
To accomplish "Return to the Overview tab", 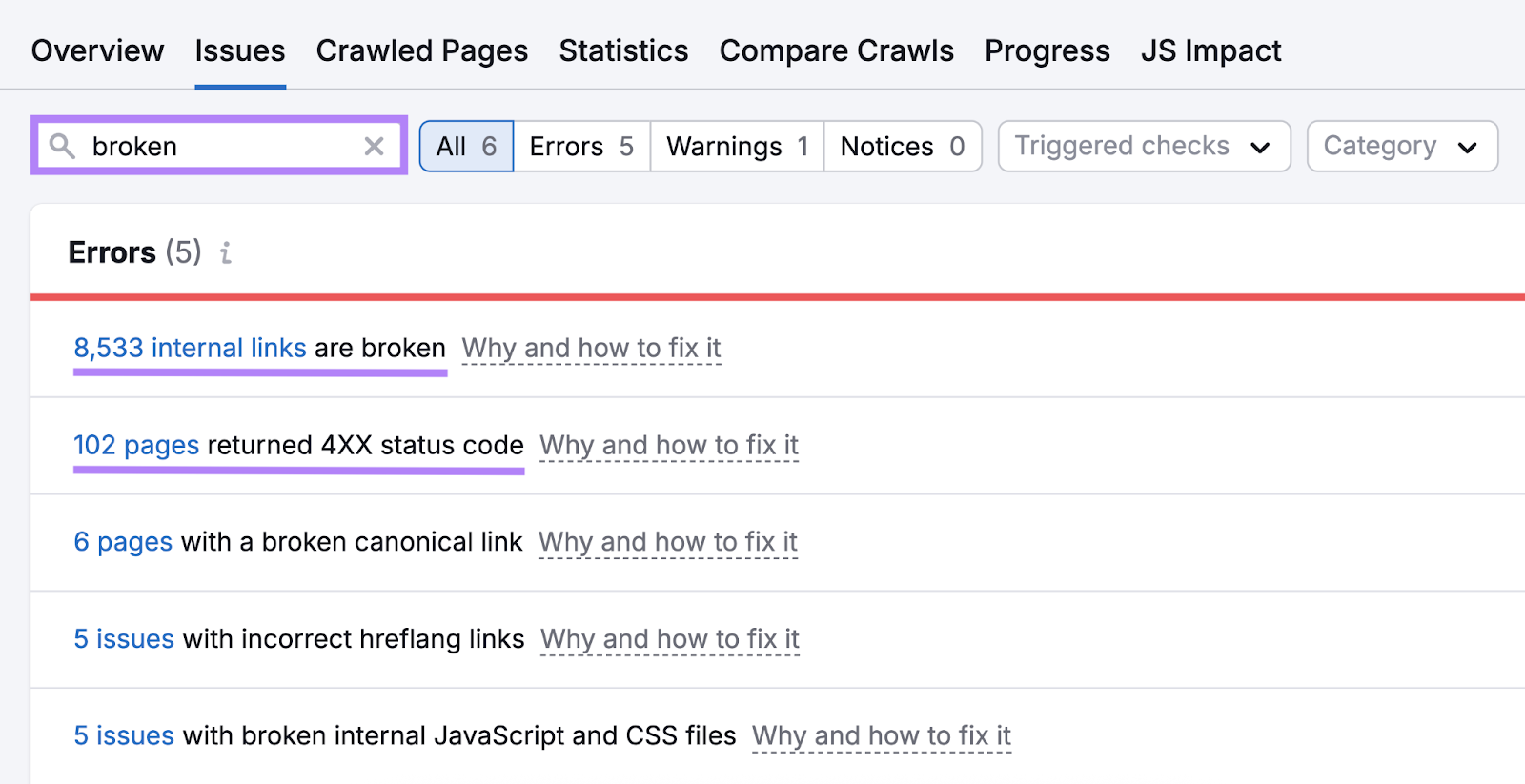I will (x=96, y=50).
